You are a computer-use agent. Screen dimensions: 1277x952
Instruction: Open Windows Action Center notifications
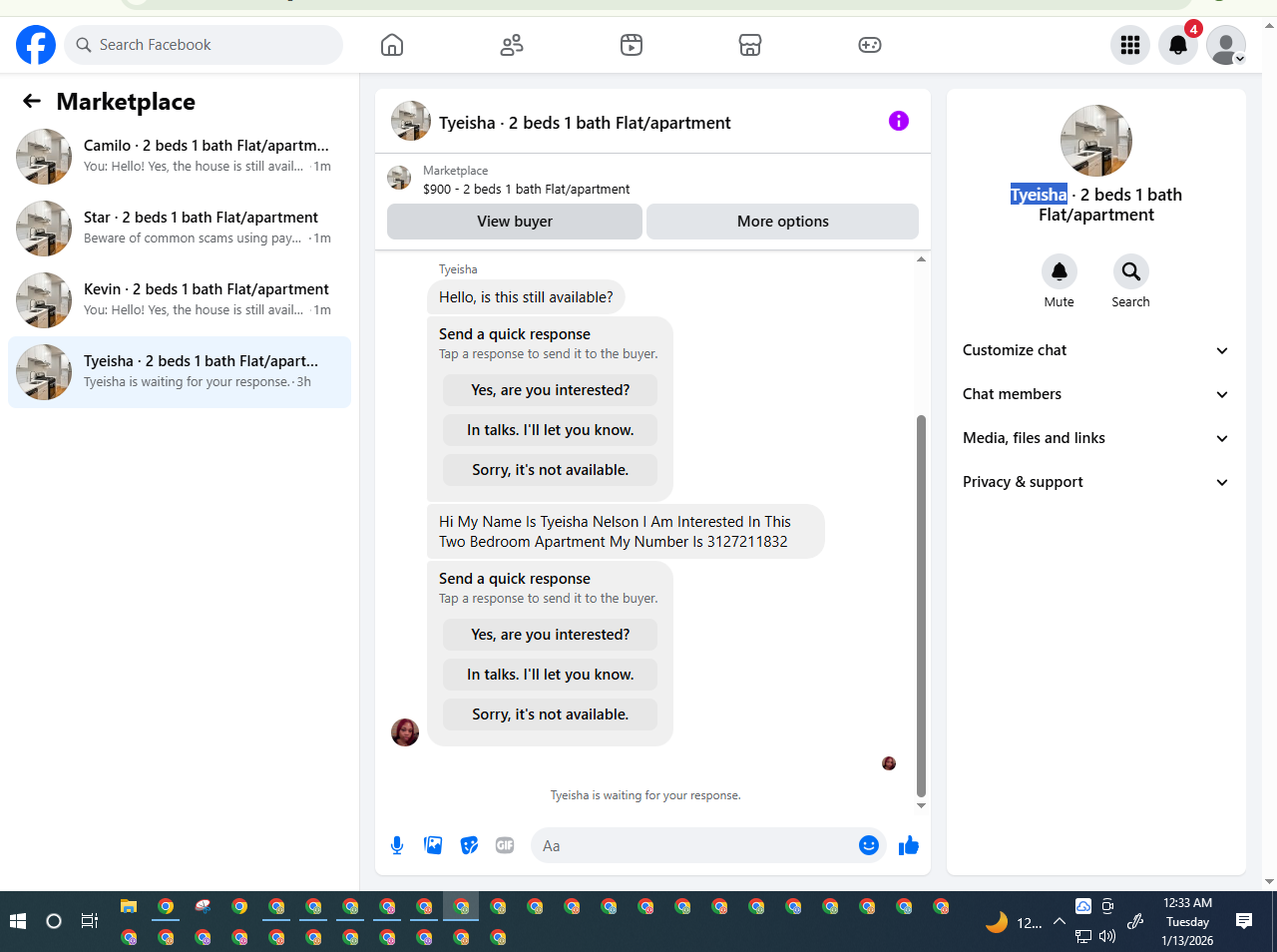coord(1244,921)
